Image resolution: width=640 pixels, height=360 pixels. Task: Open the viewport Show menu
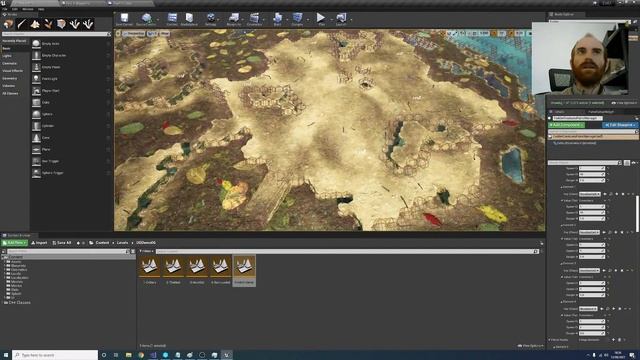[x=164, y=33]
